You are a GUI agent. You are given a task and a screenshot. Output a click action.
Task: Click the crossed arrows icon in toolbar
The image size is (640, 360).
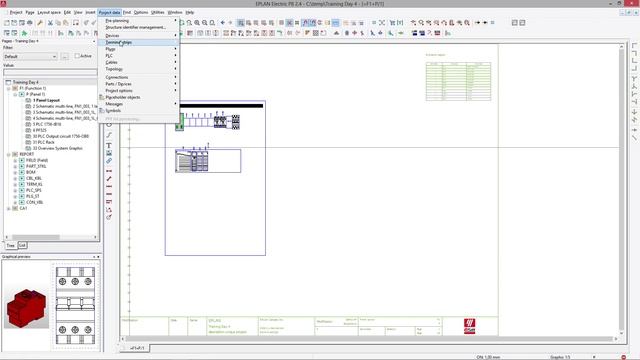(x=382, y=23)
